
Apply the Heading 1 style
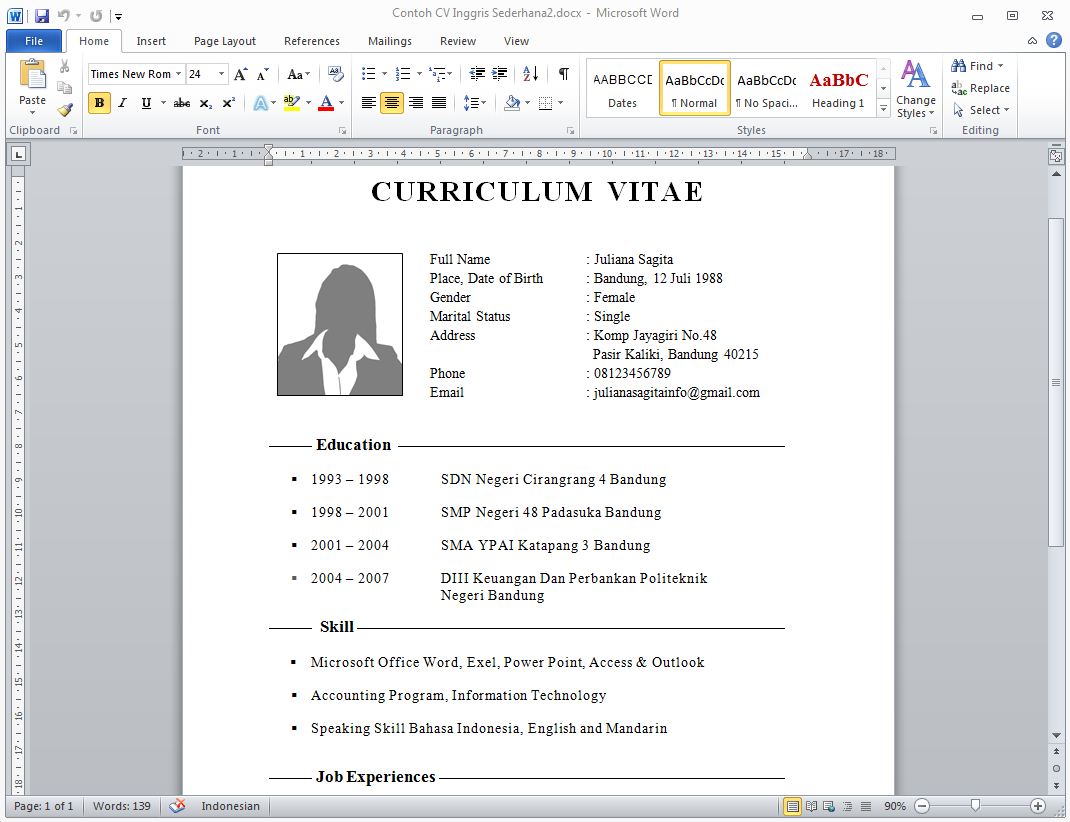(x=838, y=89)
